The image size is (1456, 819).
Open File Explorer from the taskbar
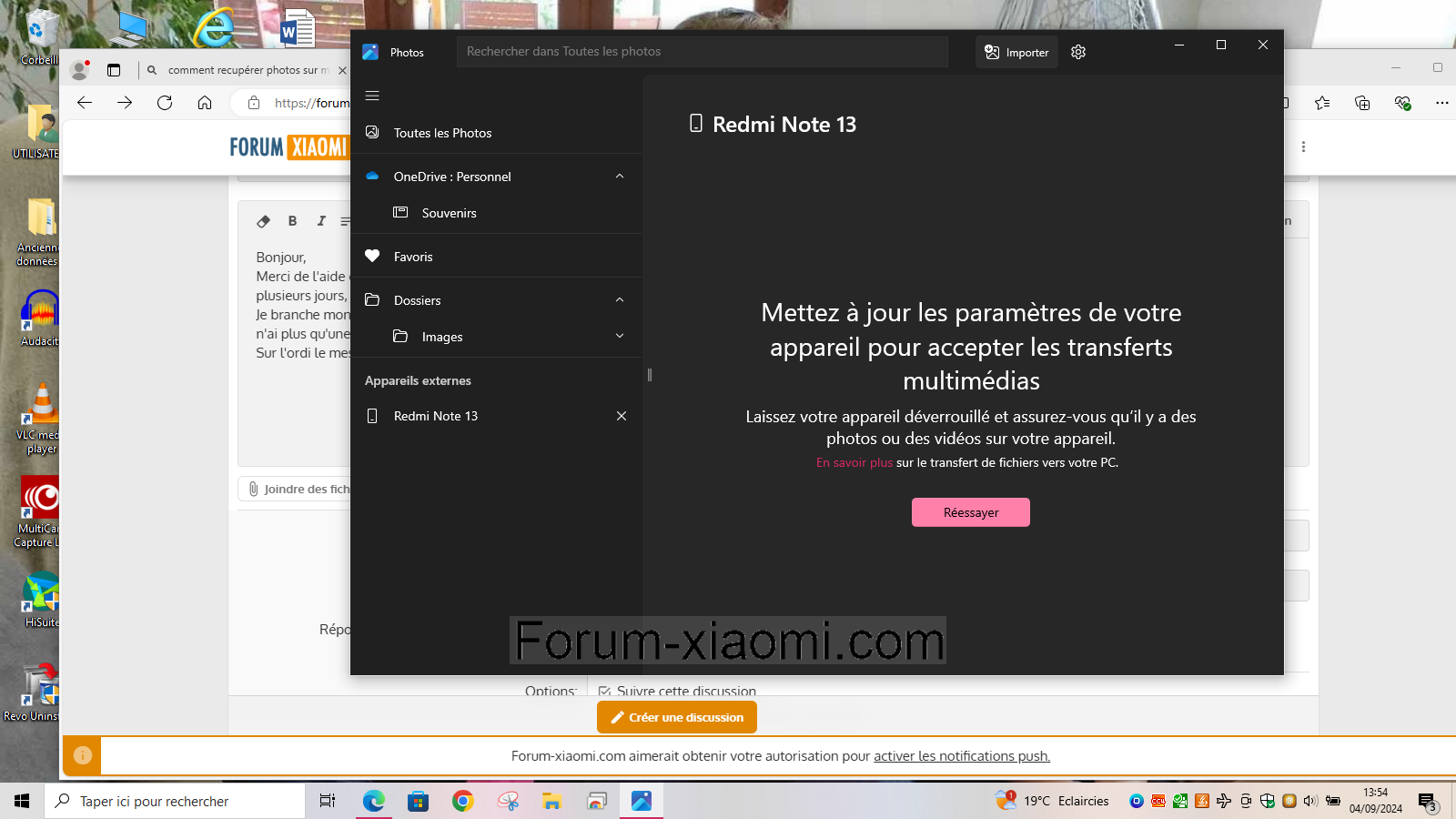tap(552, 801)
